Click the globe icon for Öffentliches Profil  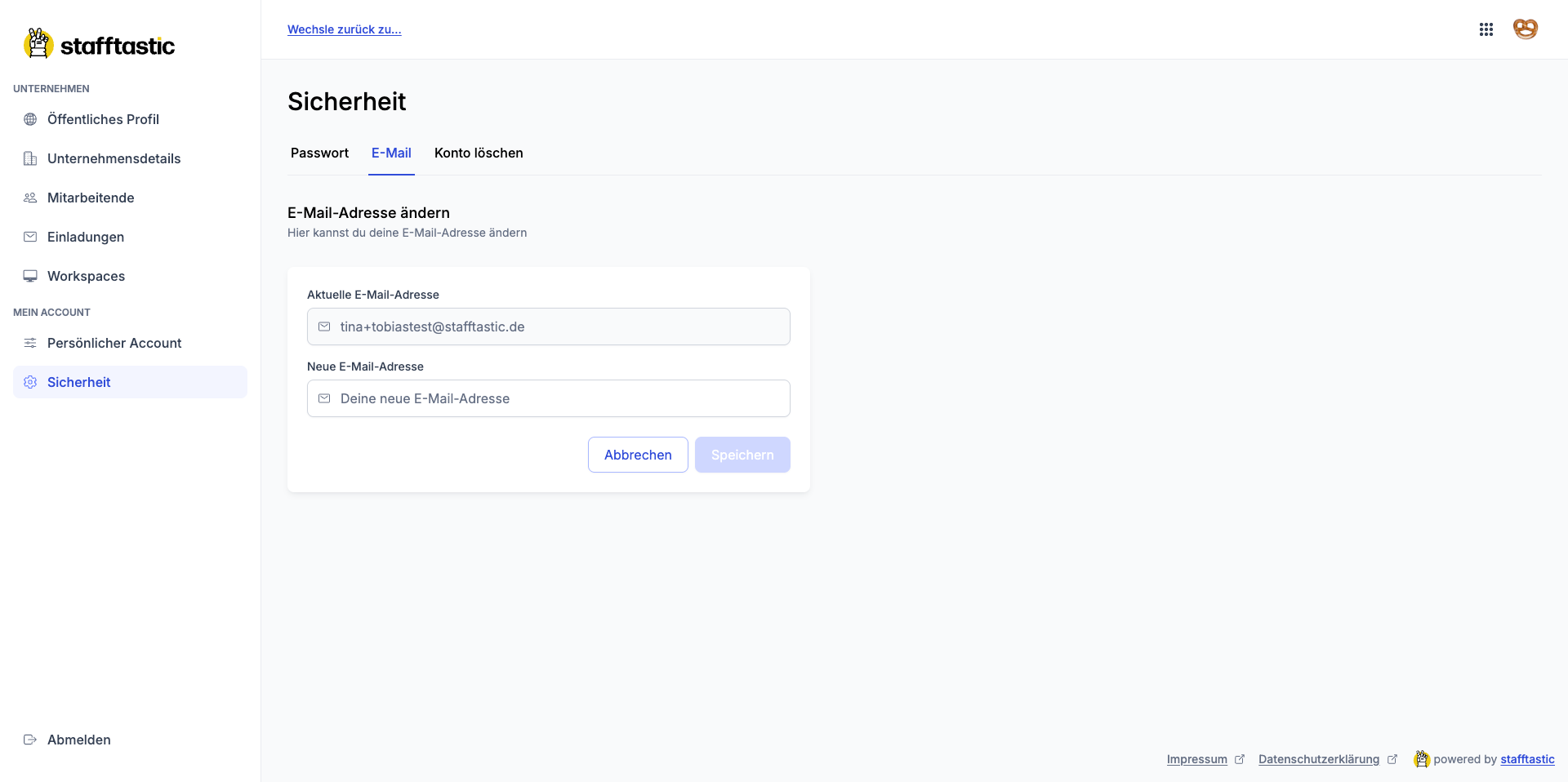(x=30, y=119)
